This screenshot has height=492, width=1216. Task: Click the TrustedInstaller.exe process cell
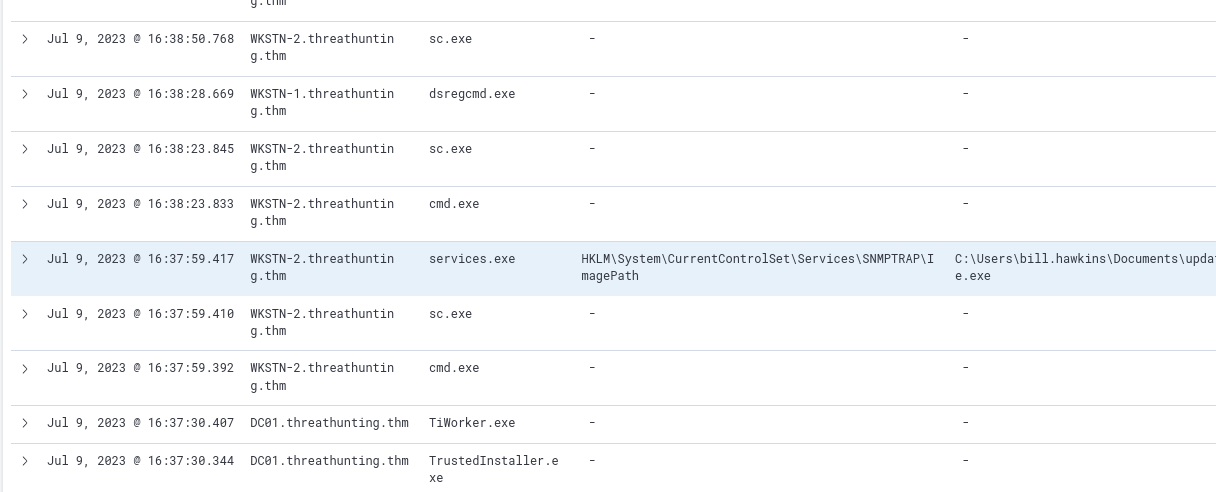click(x=493, y=469)
